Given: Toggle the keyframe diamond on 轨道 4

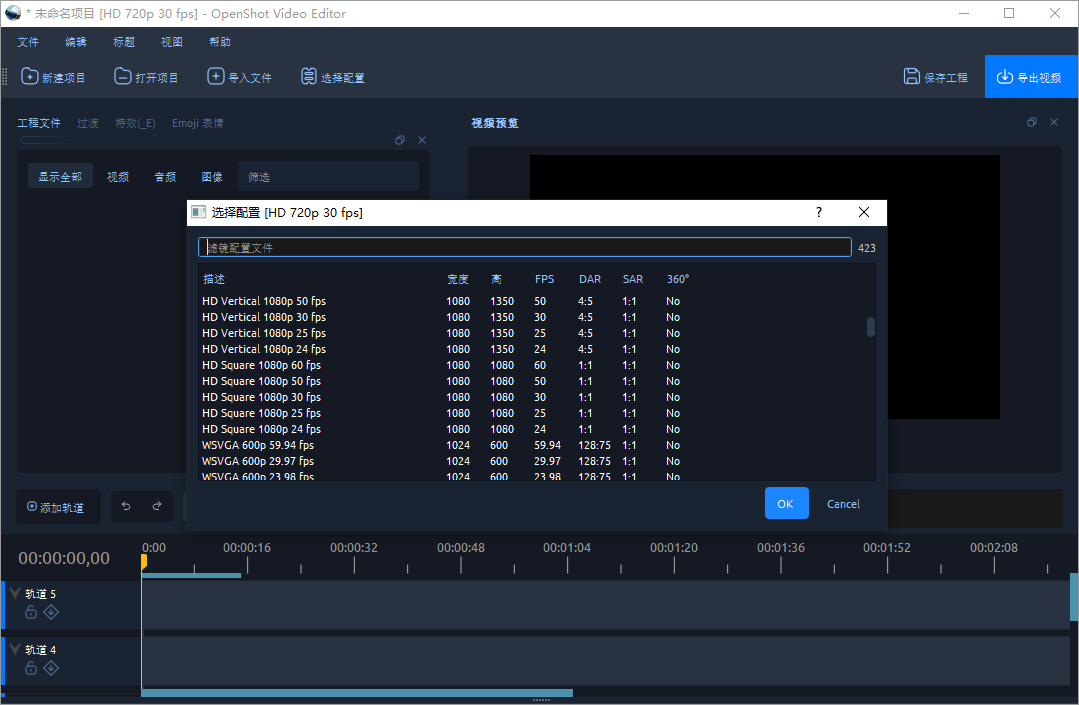Looking at the screenshot, I should (51, 668).
